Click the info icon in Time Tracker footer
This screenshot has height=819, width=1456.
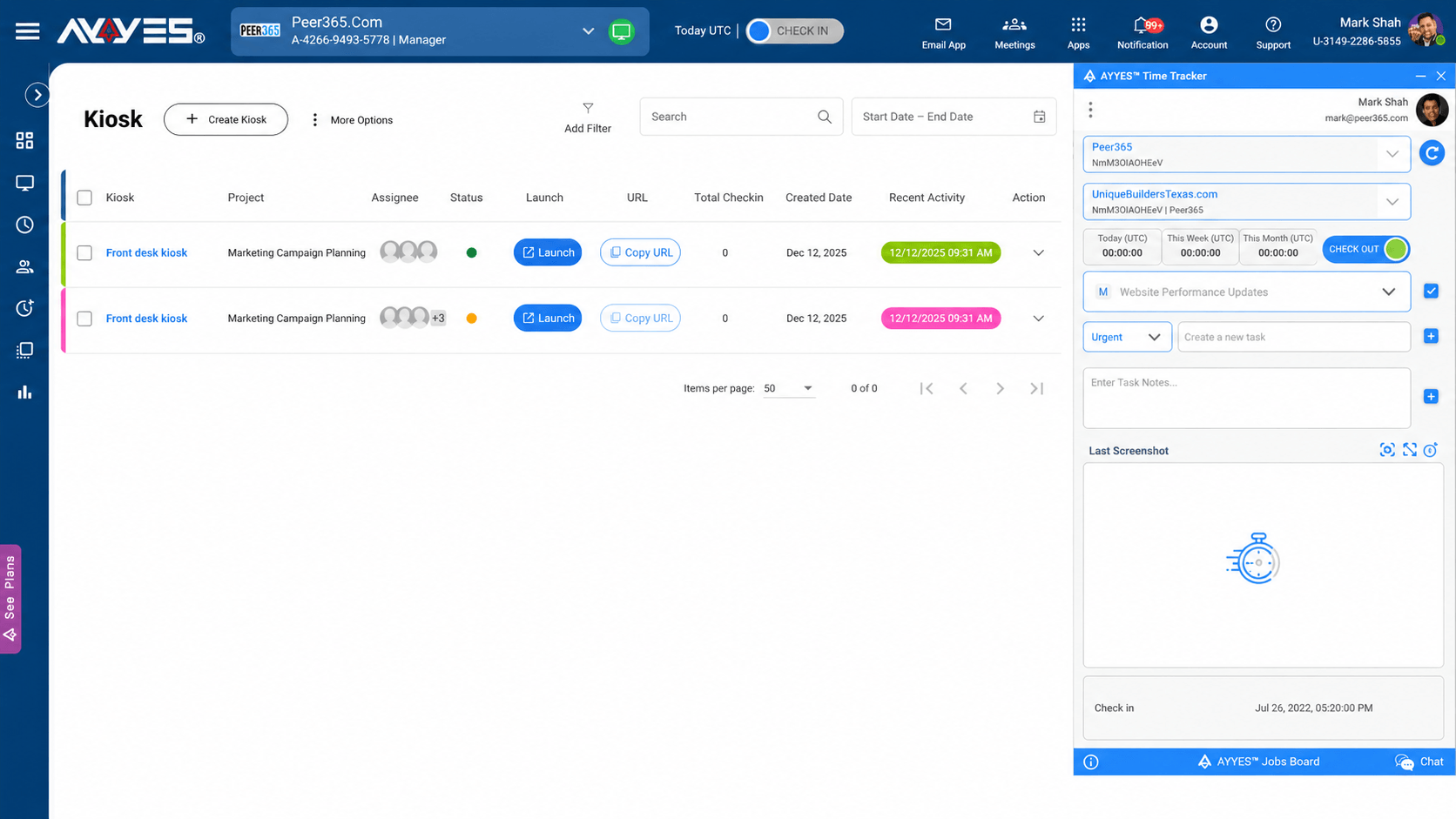(x=1090, y=762)
